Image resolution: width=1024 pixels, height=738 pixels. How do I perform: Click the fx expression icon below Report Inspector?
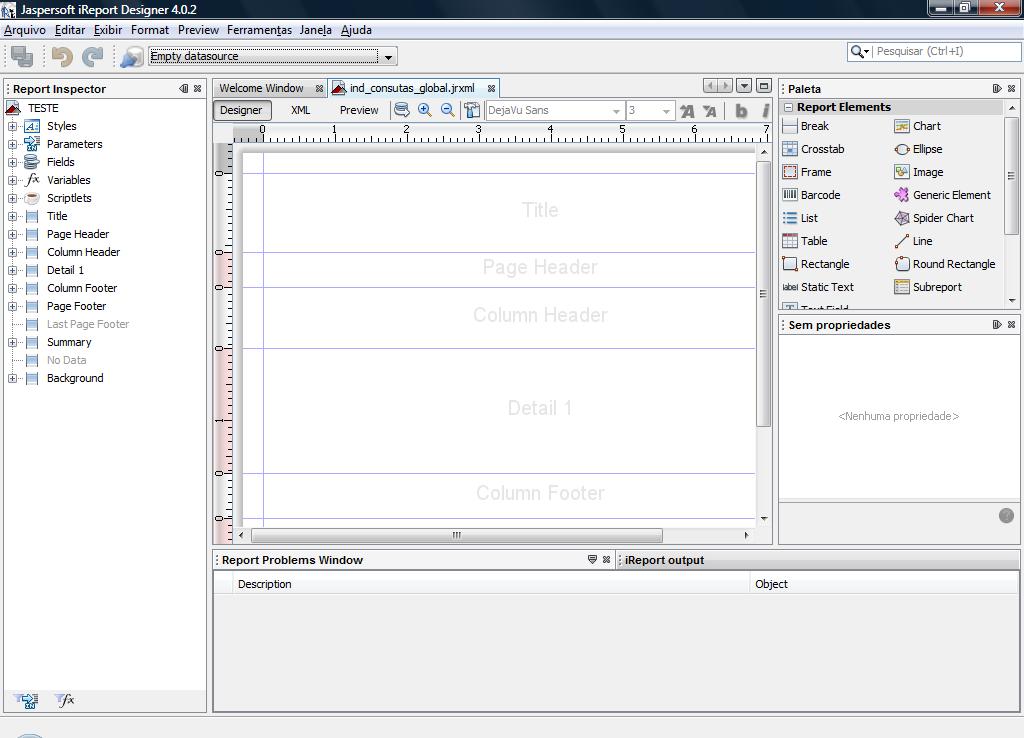pos(65,700)
